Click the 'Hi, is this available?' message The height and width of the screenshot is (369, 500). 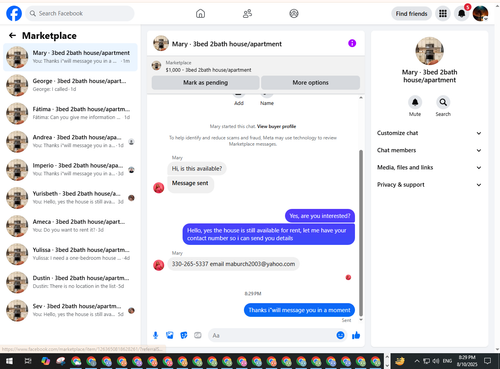[x=197, y=169]
